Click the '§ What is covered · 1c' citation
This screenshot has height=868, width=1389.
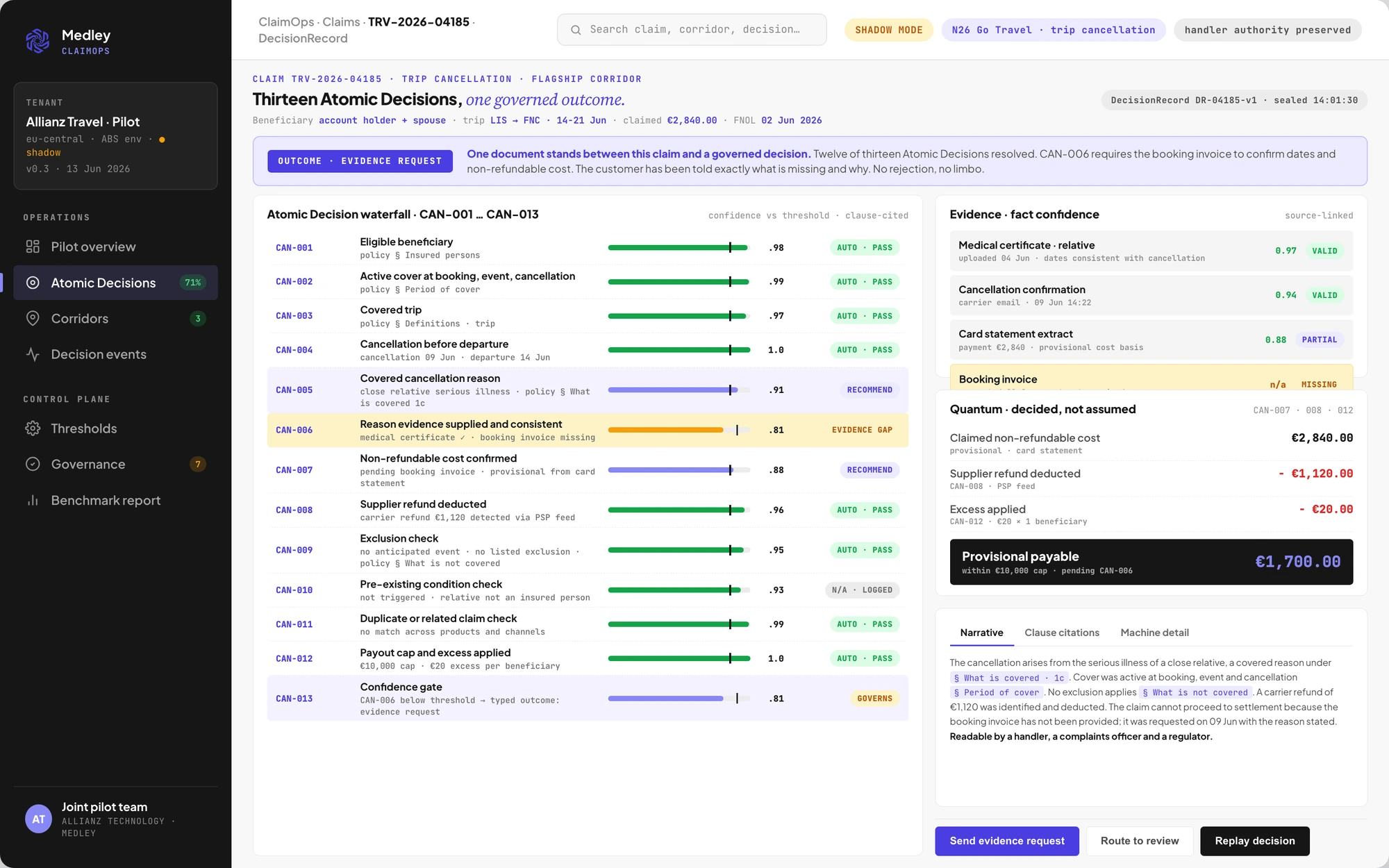1009,678
